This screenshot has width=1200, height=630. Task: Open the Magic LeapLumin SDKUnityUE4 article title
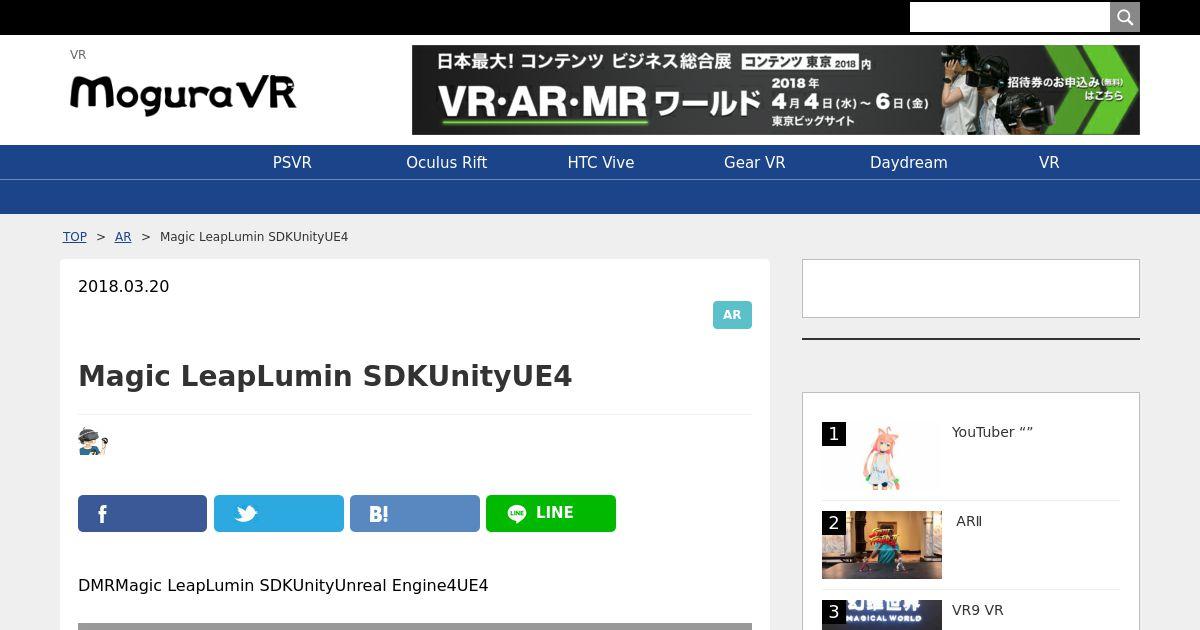[325, 376]
